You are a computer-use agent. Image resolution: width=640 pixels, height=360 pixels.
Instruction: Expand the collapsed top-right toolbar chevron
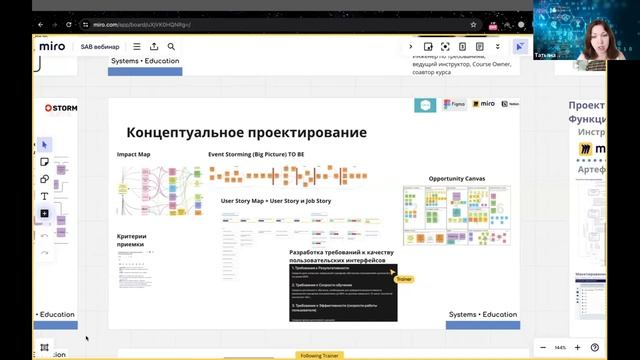tap(411, 47)
